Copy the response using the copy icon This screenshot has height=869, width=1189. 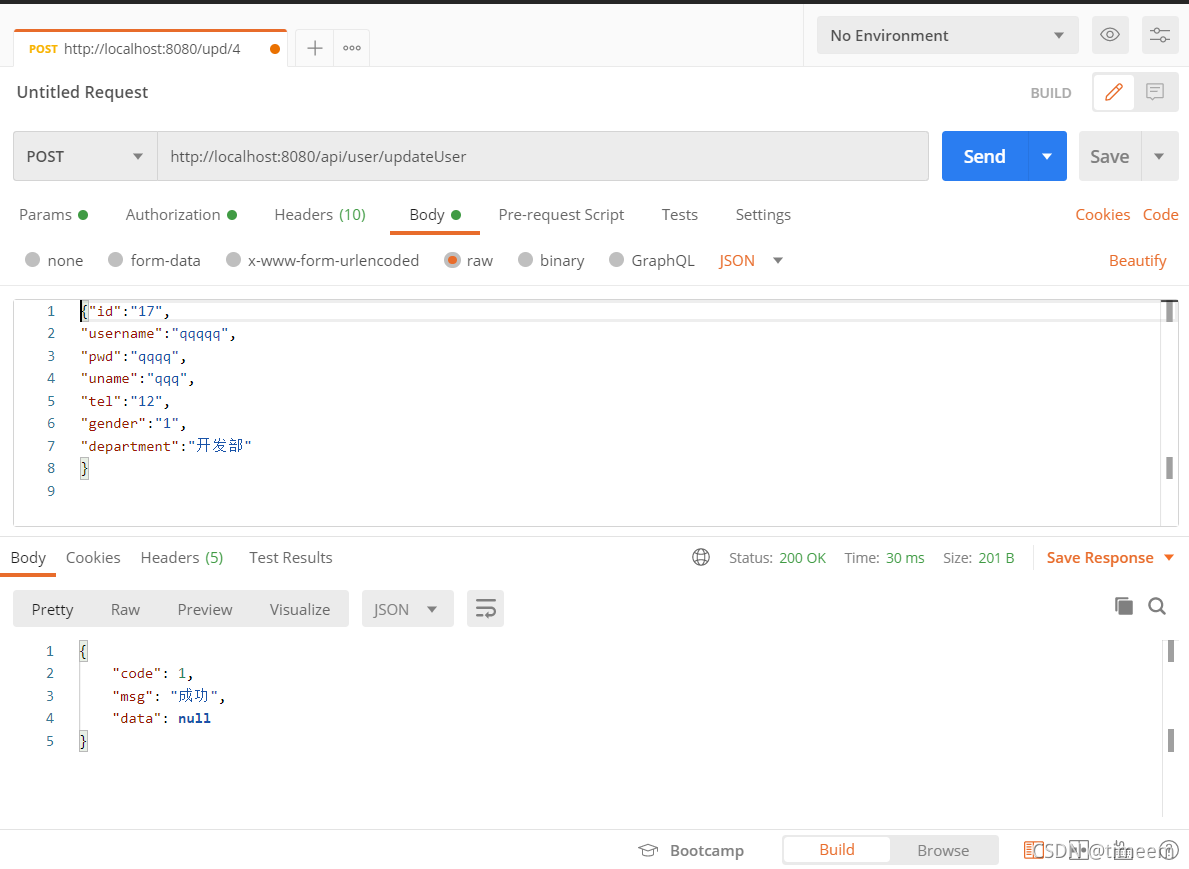tap(1123, 606)
